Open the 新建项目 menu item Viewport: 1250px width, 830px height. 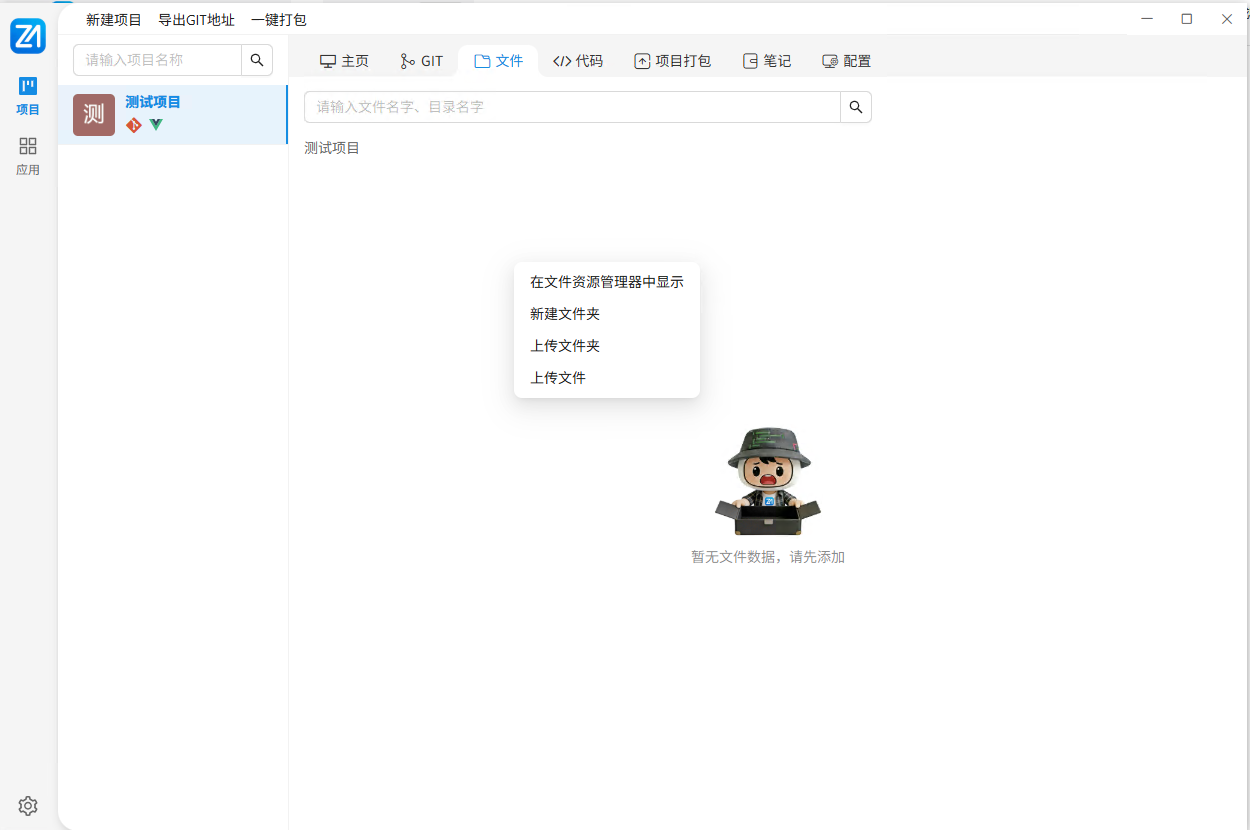[x=112, y=19]
